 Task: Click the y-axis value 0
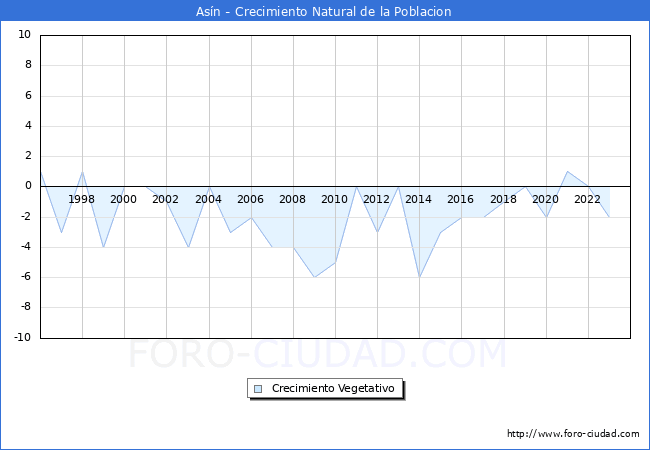pos(28,186)
